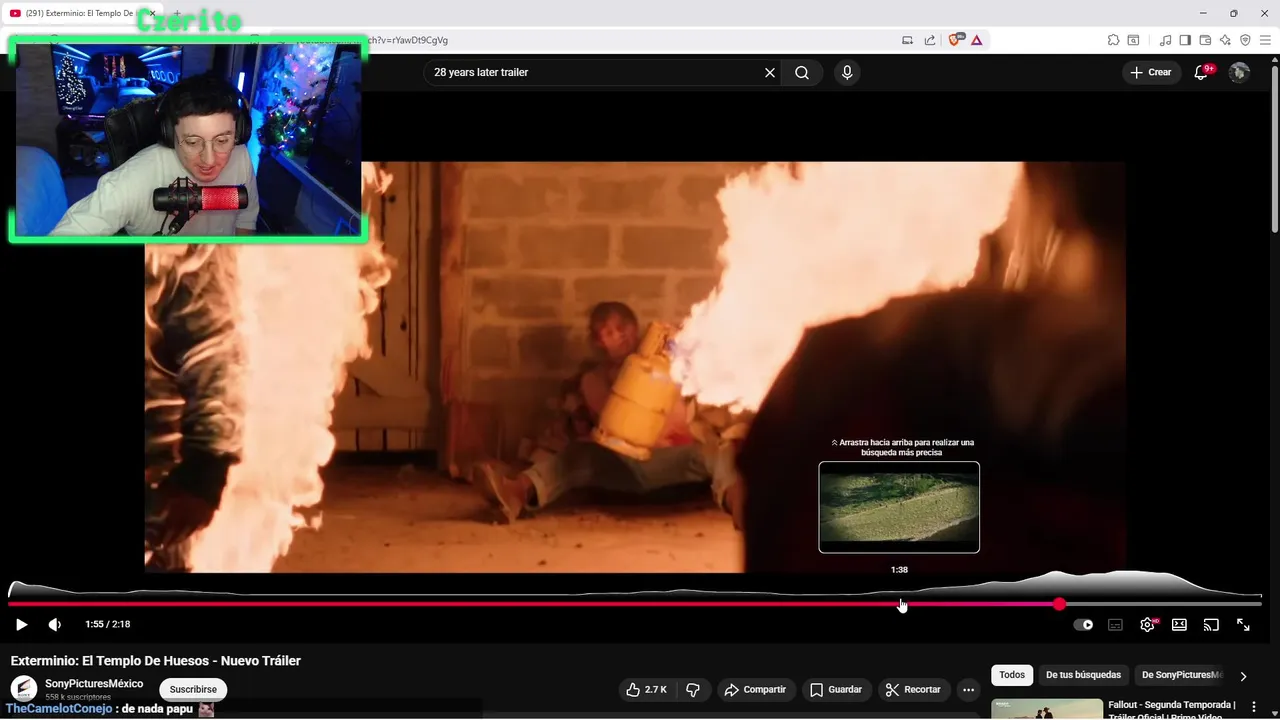Seek the progress bar to 1:38
1280x720 pixels.
point(900,604)
